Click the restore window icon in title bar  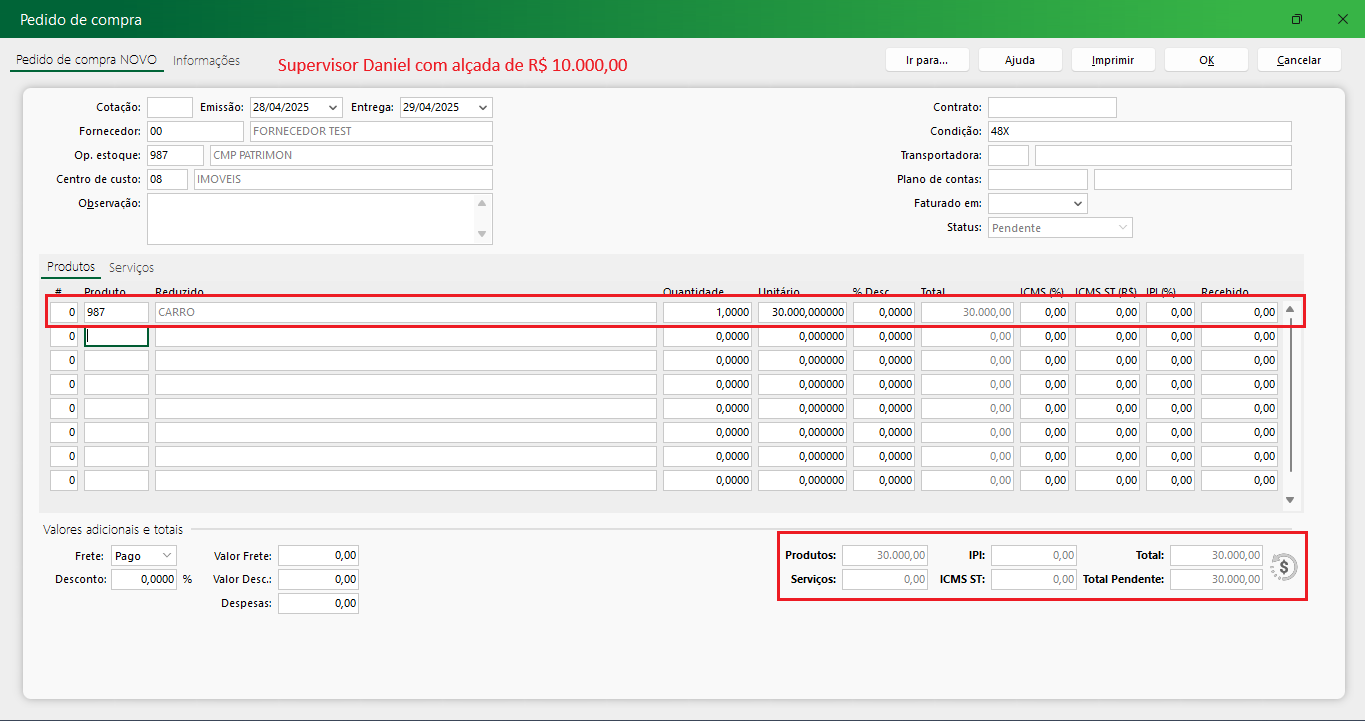point(1297,19)
